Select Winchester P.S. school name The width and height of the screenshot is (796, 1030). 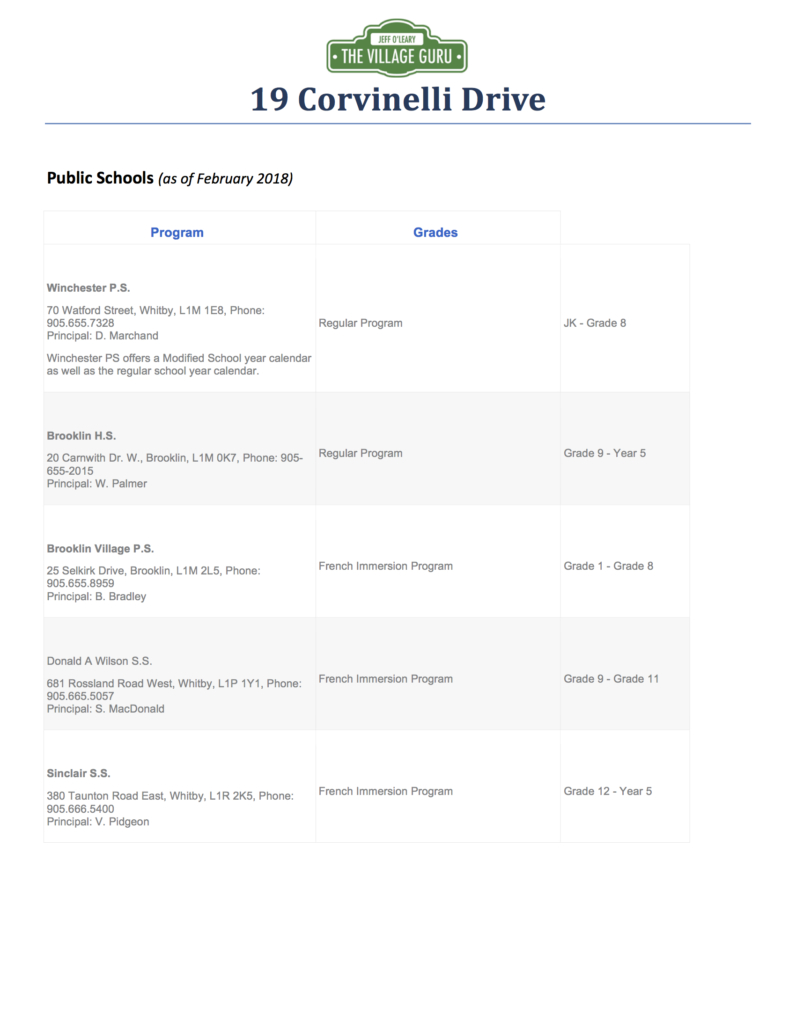click(88, 288)
